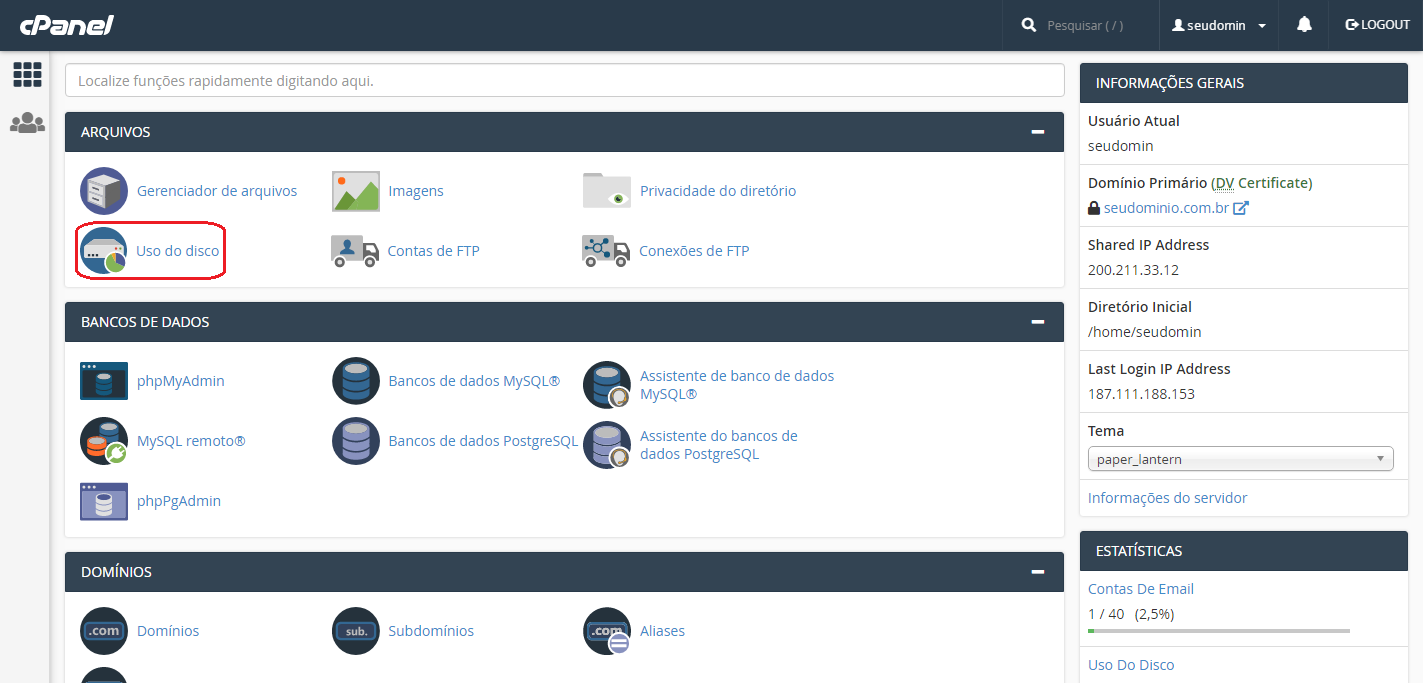Collapse the ARQUIVOS section

pos(1038,132)
